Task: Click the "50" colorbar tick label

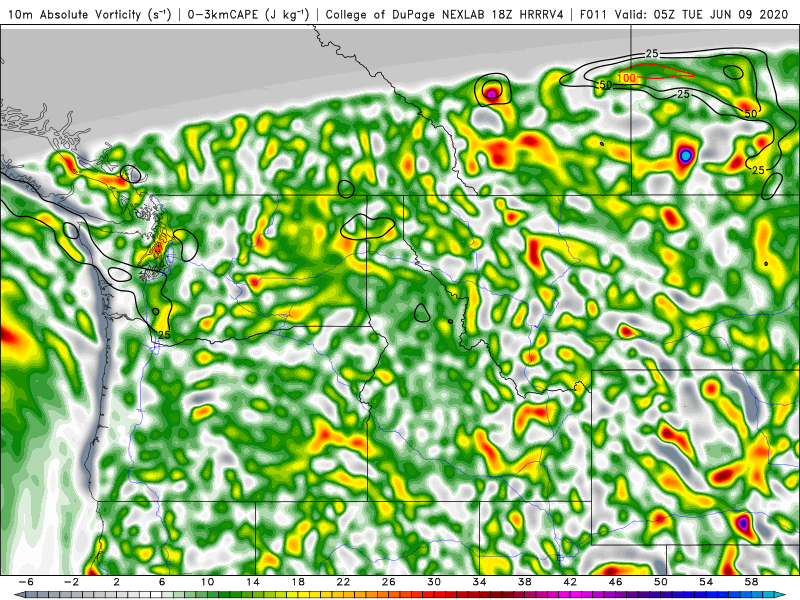Action: [661, 582]
